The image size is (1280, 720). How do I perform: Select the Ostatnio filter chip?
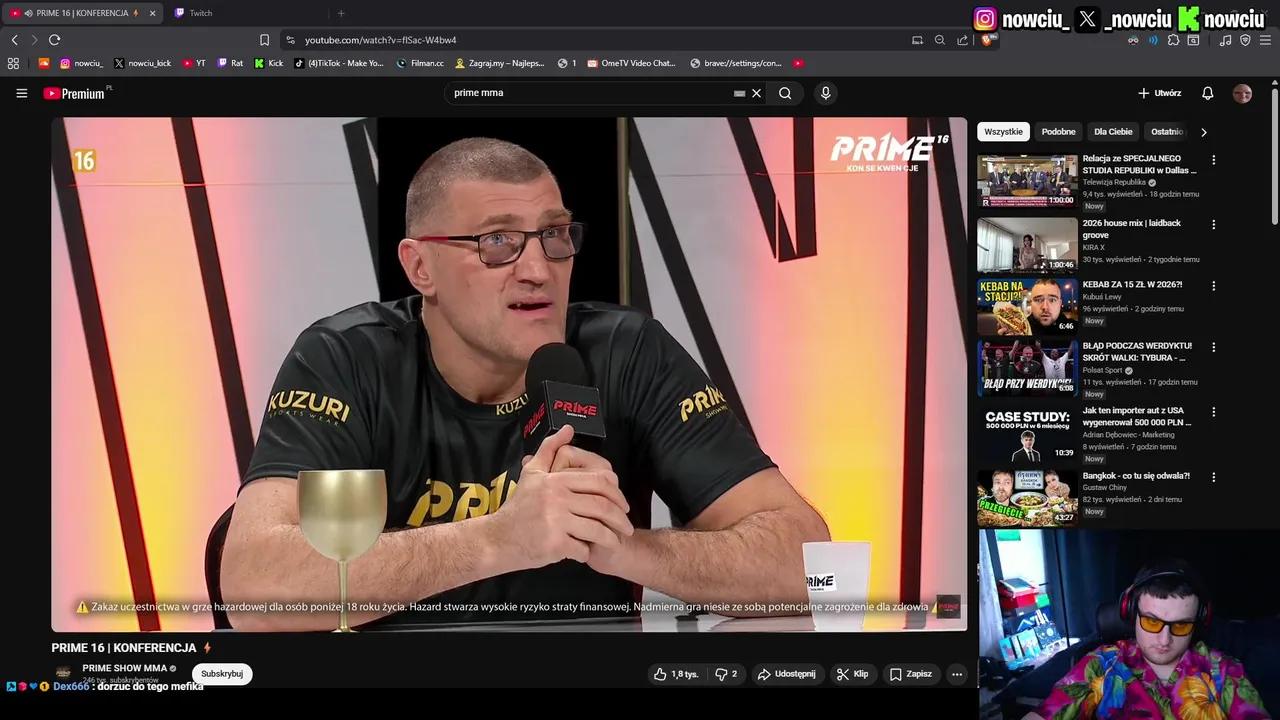click(x=1166, y=132)
